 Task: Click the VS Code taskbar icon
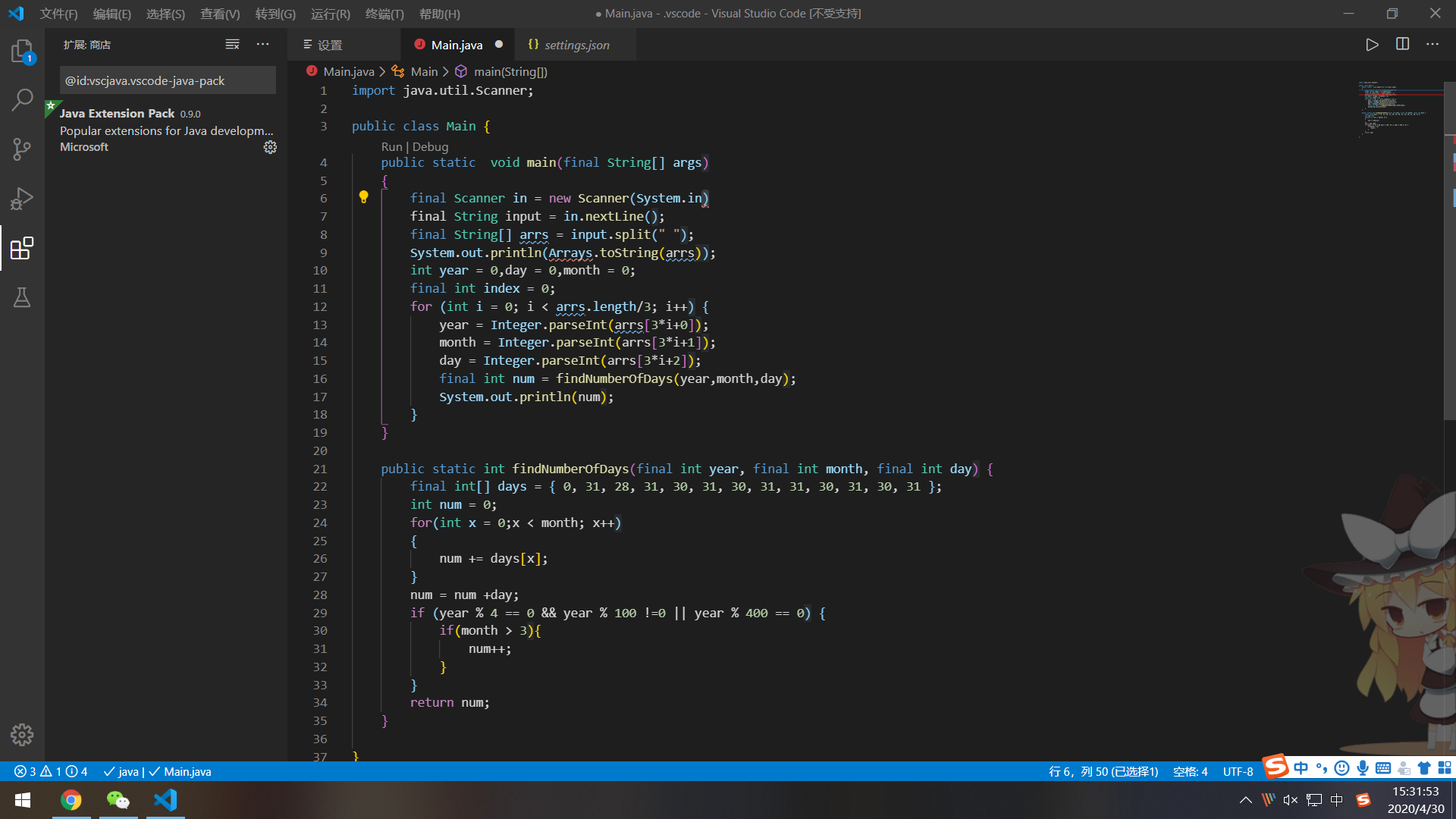click(x=165, y=800)
